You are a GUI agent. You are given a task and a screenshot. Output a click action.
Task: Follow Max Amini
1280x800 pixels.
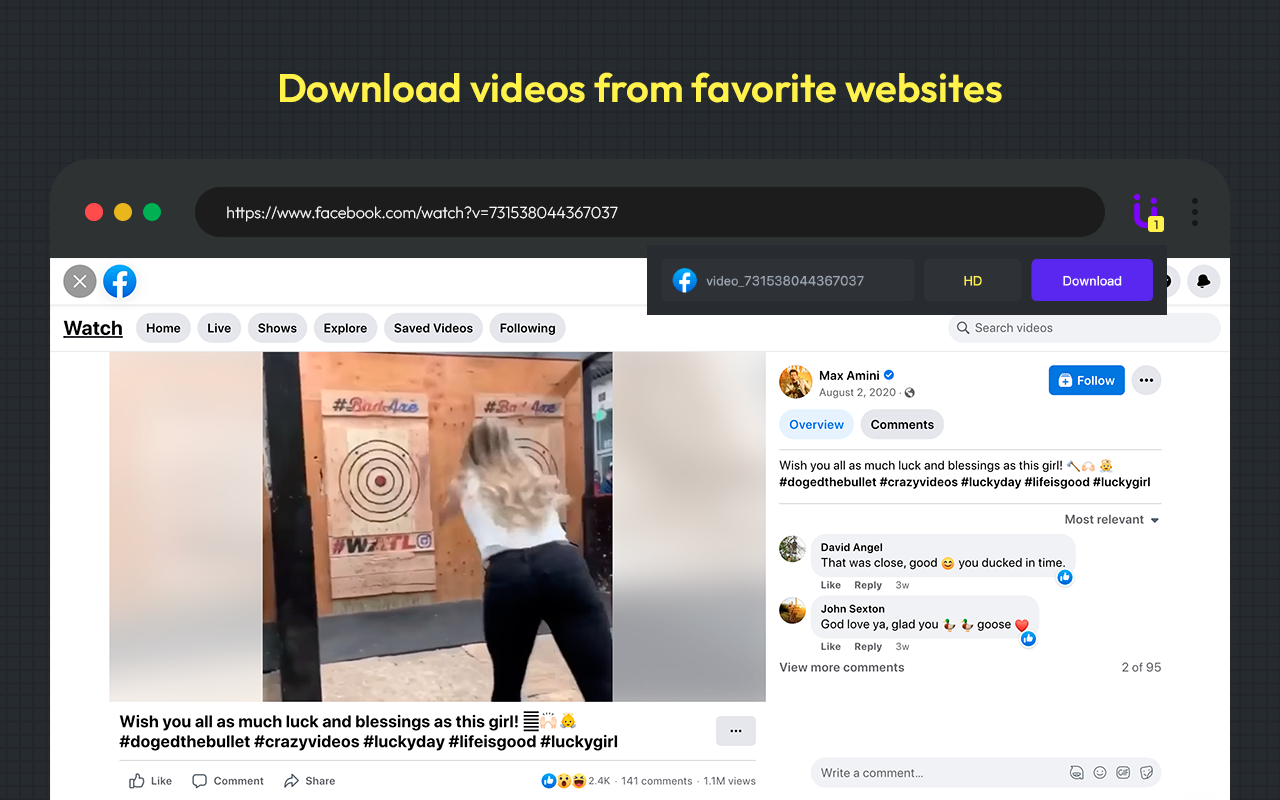1086,380
